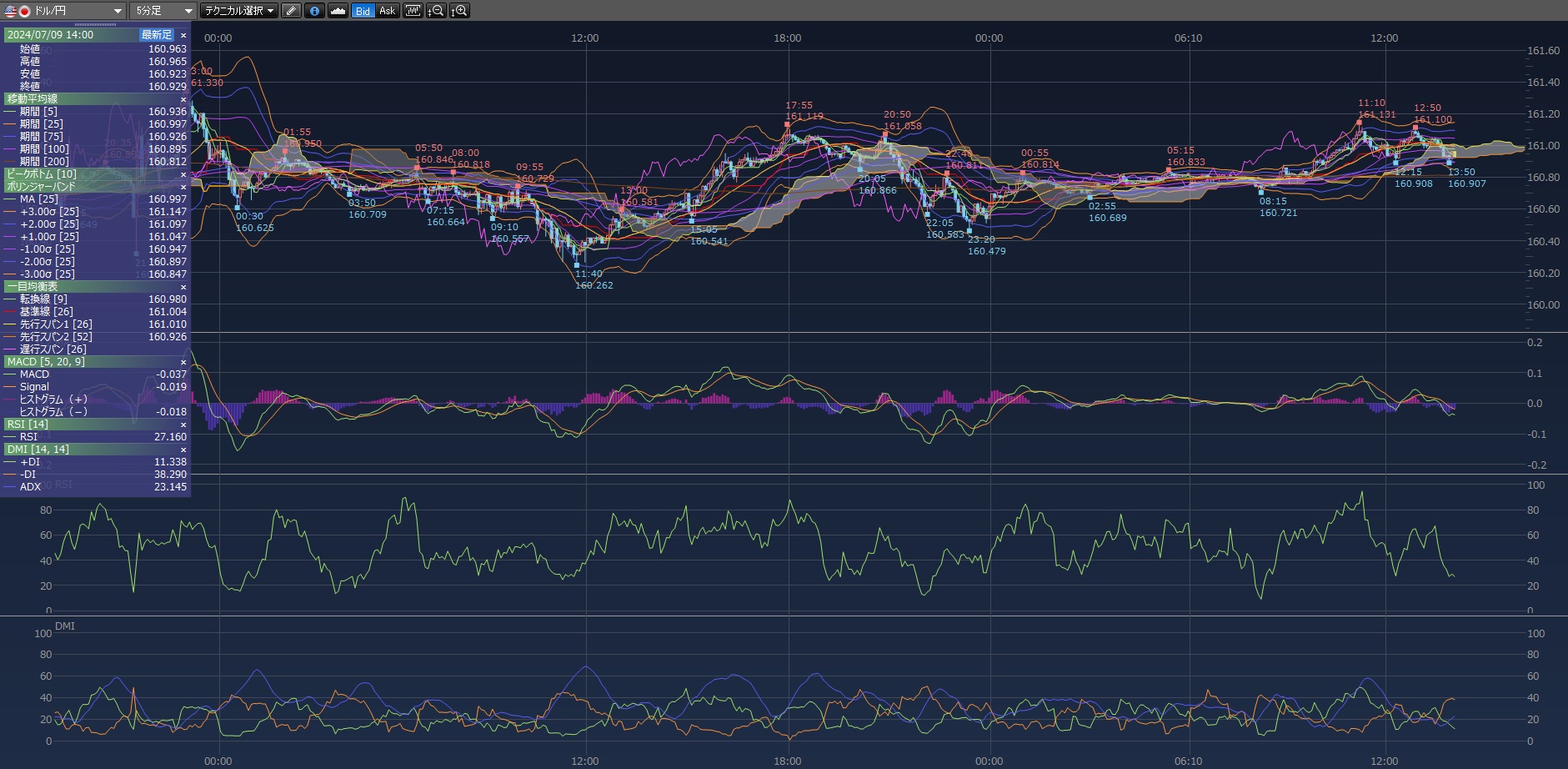This screenshot has height=769, width=1568.
Task: Switch price display to Ask
Action: (x=387, y=11)
